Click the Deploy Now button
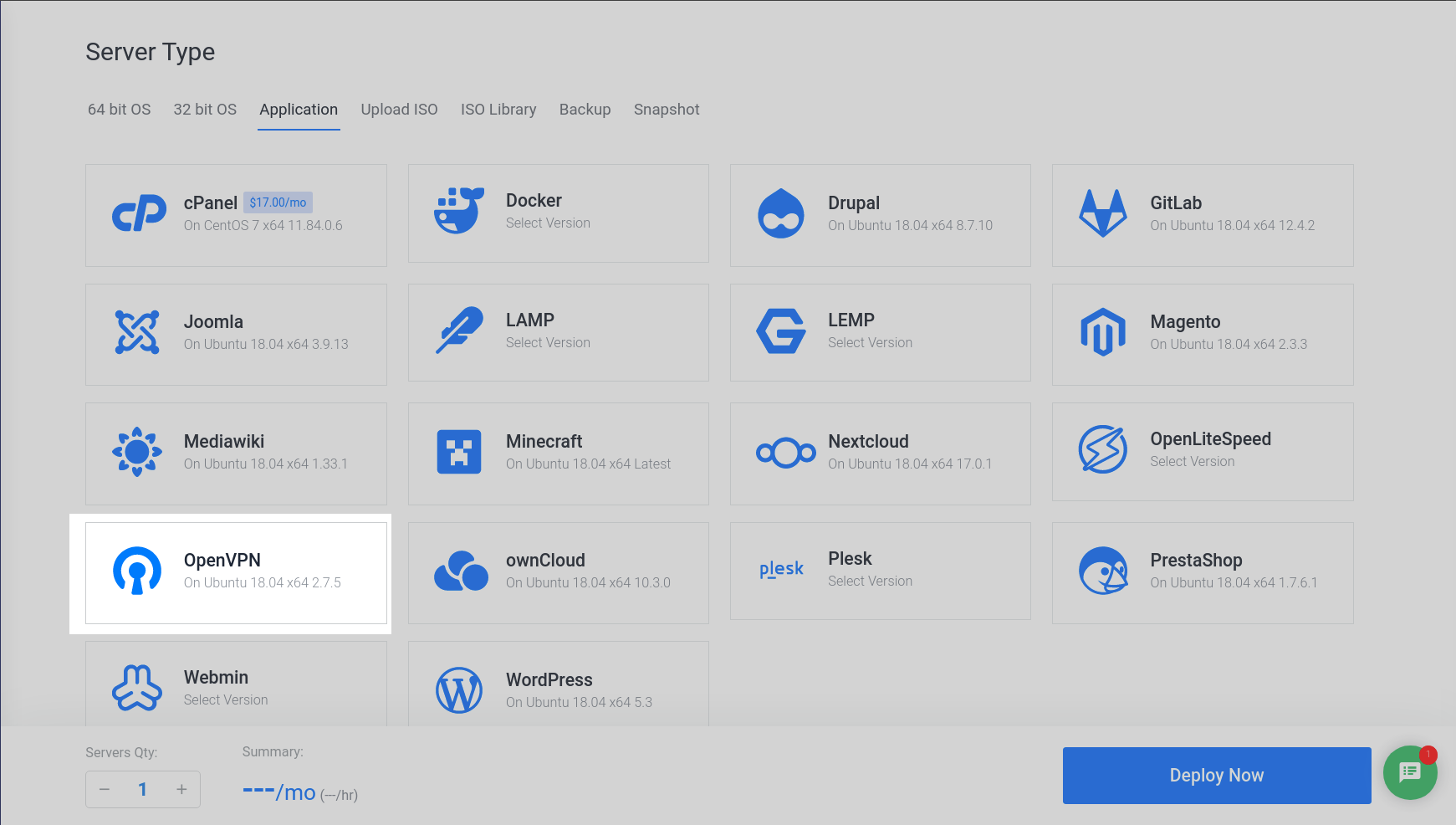The height and width of the screenshot is (825, 1456). pyautogui.click(x=1217, y=776)
